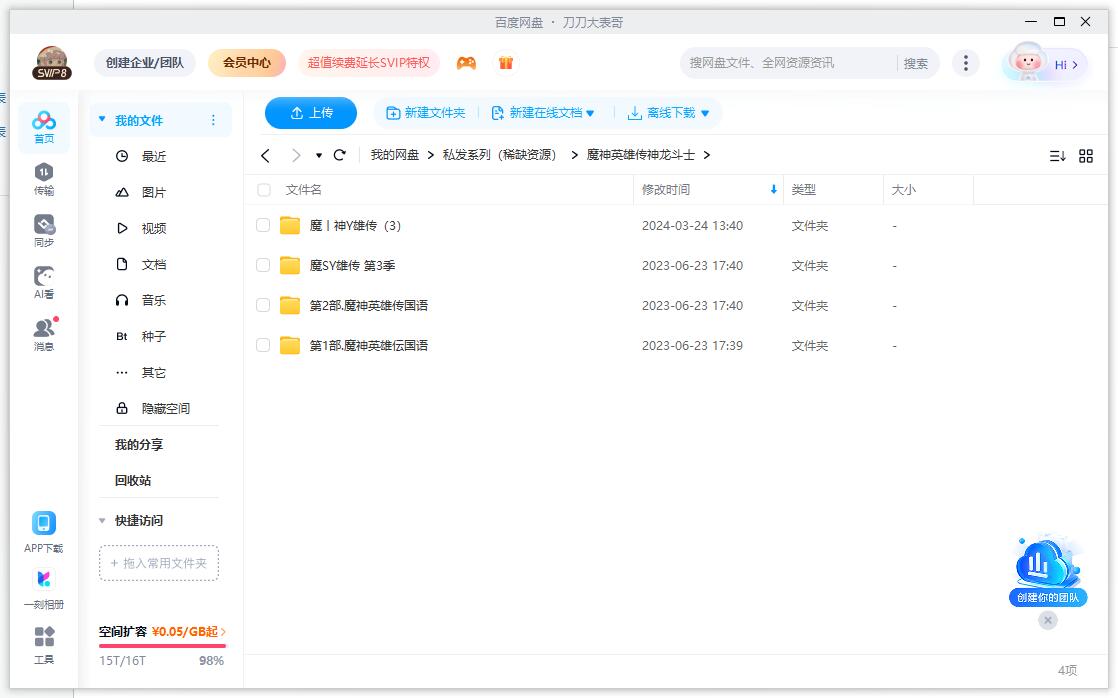Click the 创建你的团队 cloud icon
Screen dimensions: 1118x698
pyautogui.click(x=1047, y=569)
